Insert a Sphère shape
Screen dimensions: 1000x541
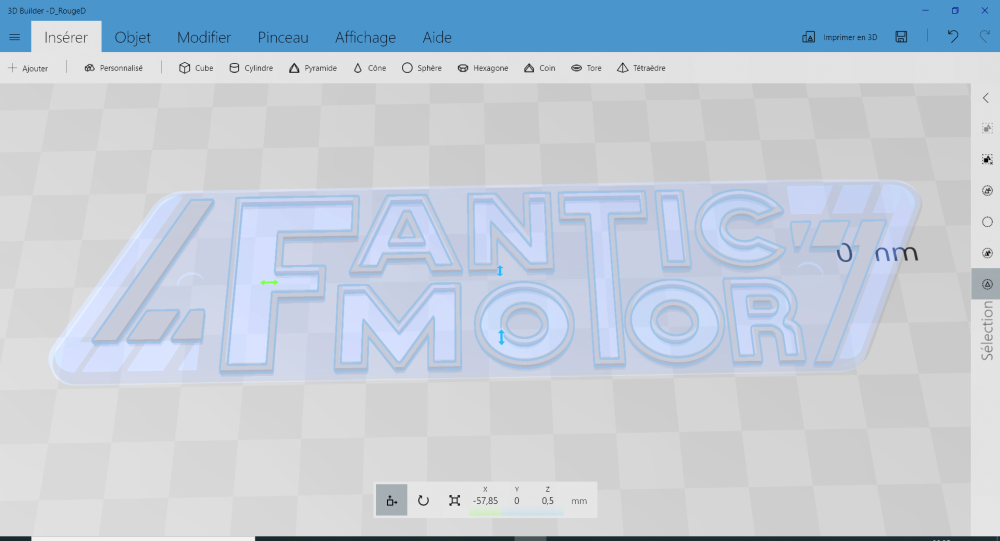421,68
